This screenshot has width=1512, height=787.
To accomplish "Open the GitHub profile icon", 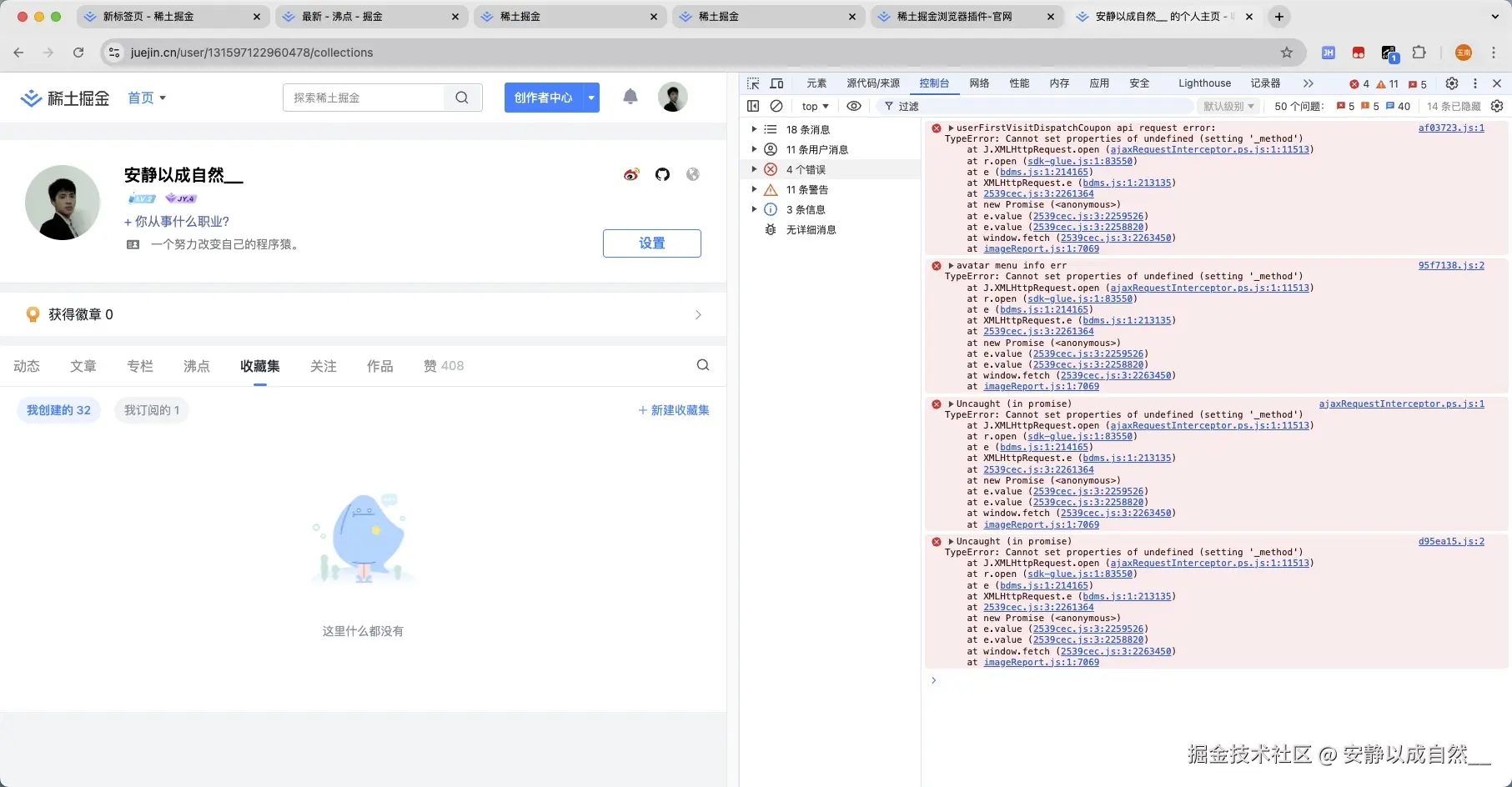I will pyautogui.click(x=662, y=174).
